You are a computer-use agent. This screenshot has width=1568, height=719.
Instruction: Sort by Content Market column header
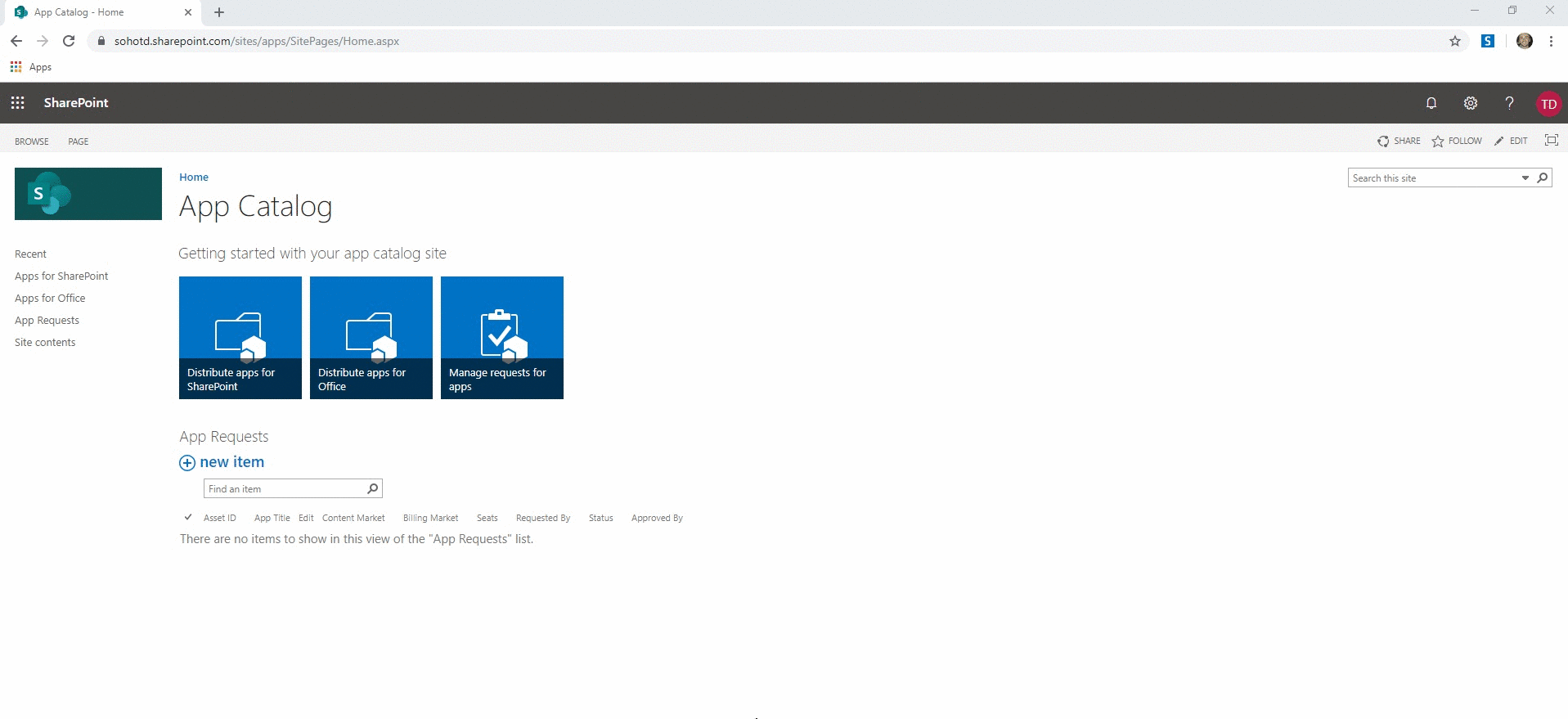353,518
